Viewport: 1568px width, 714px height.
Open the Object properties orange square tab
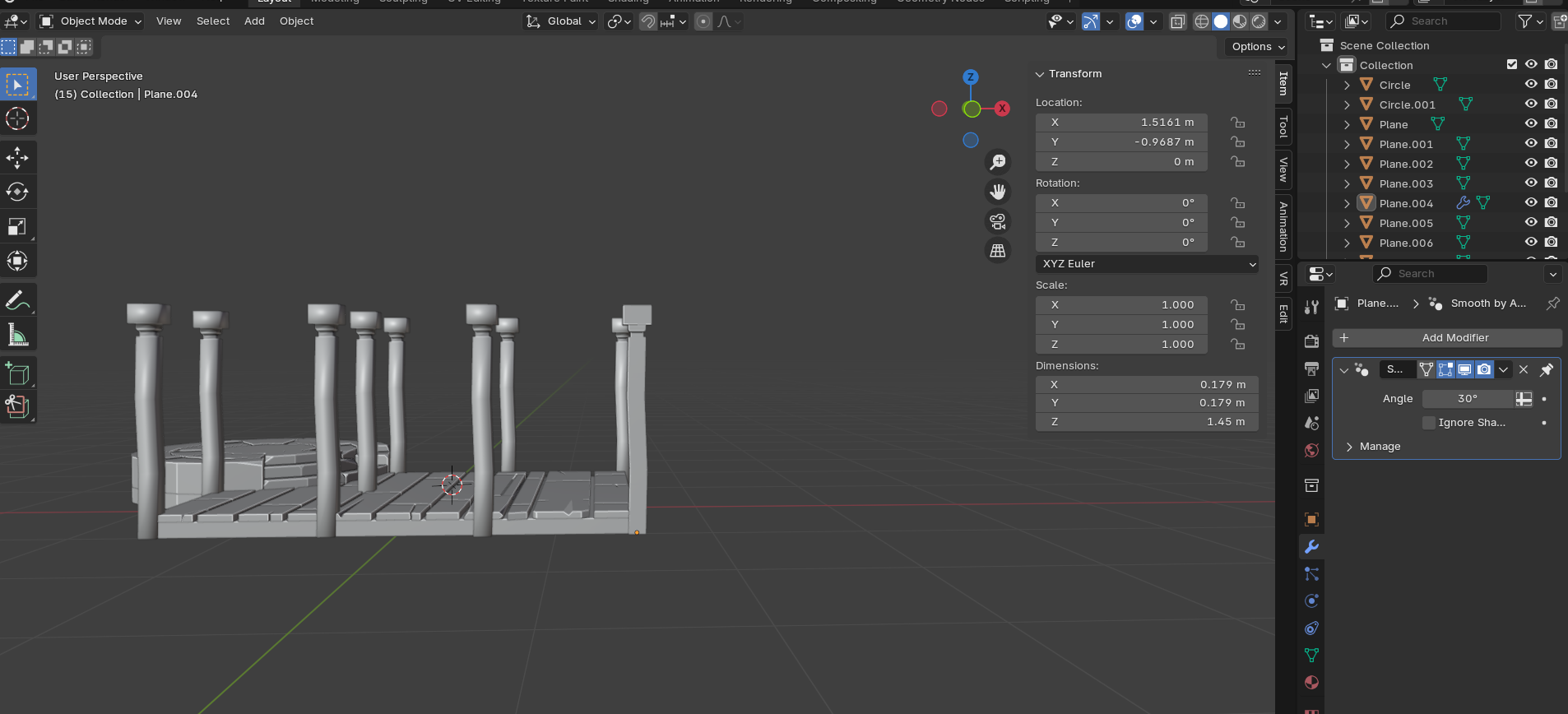(1311, 519)
